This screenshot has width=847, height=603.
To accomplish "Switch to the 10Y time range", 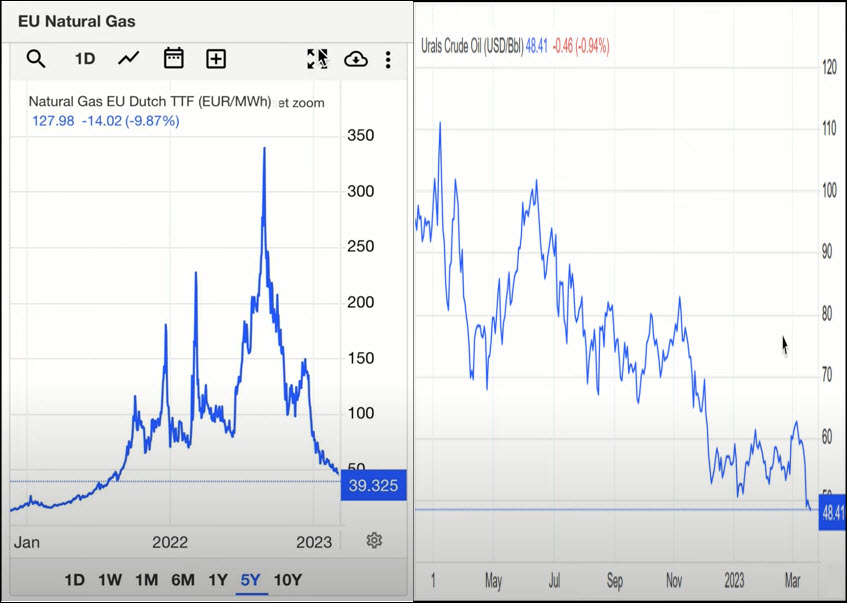I will click(x=288, y=580).
